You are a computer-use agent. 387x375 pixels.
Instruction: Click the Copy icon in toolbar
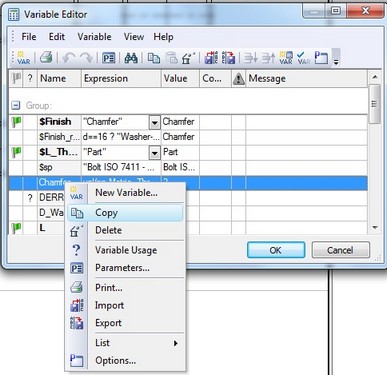[154, 58]
